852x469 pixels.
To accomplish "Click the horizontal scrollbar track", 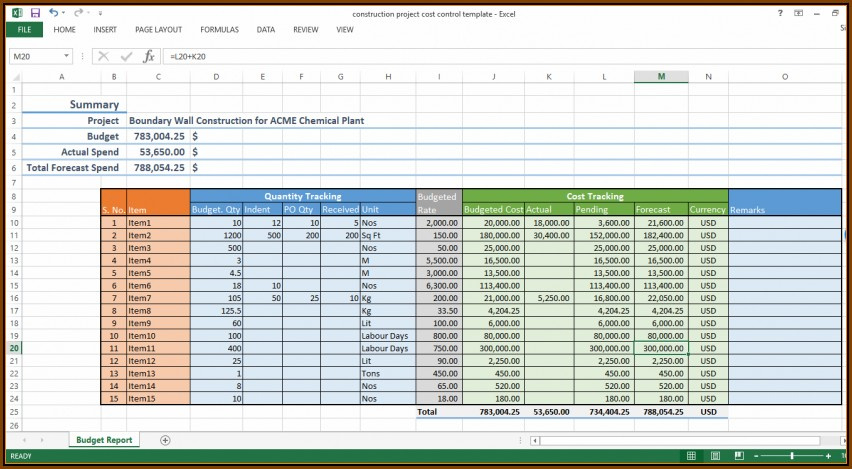I will [680, 441].
